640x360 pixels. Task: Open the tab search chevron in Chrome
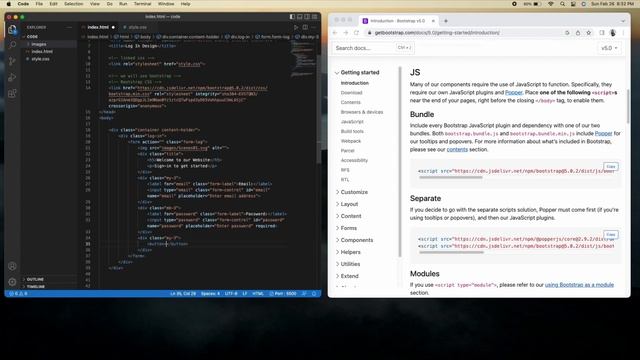click(623, 21)
